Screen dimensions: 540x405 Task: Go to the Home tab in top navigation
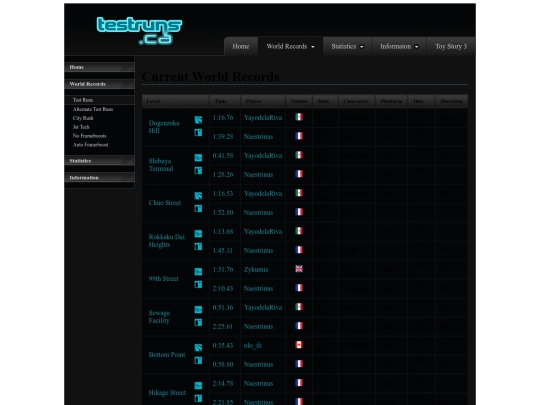(x=241, y=46)
